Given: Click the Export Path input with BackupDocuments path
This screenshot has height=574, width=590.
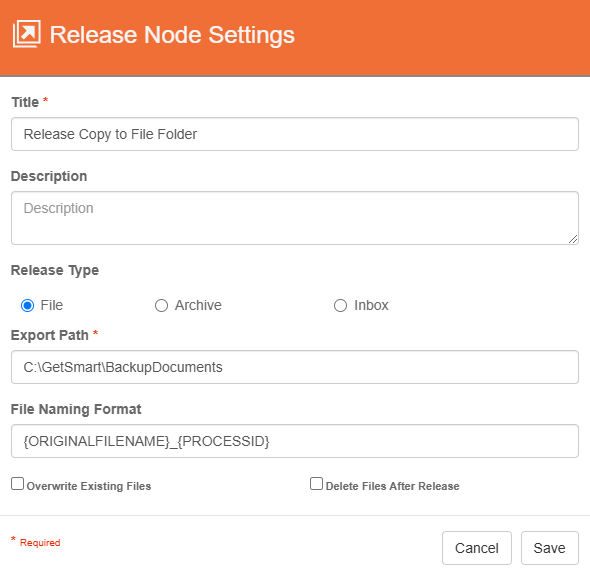Looking at the screenshot, I should (x=295, y=367).
